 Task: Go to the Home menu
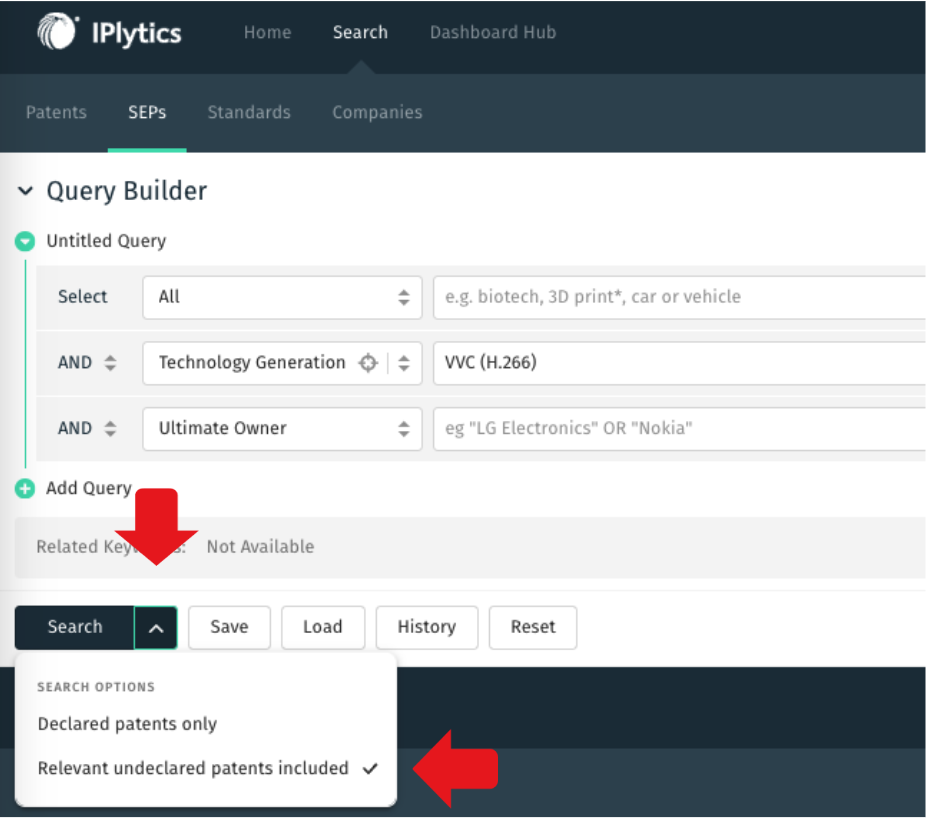pos(268,32)
